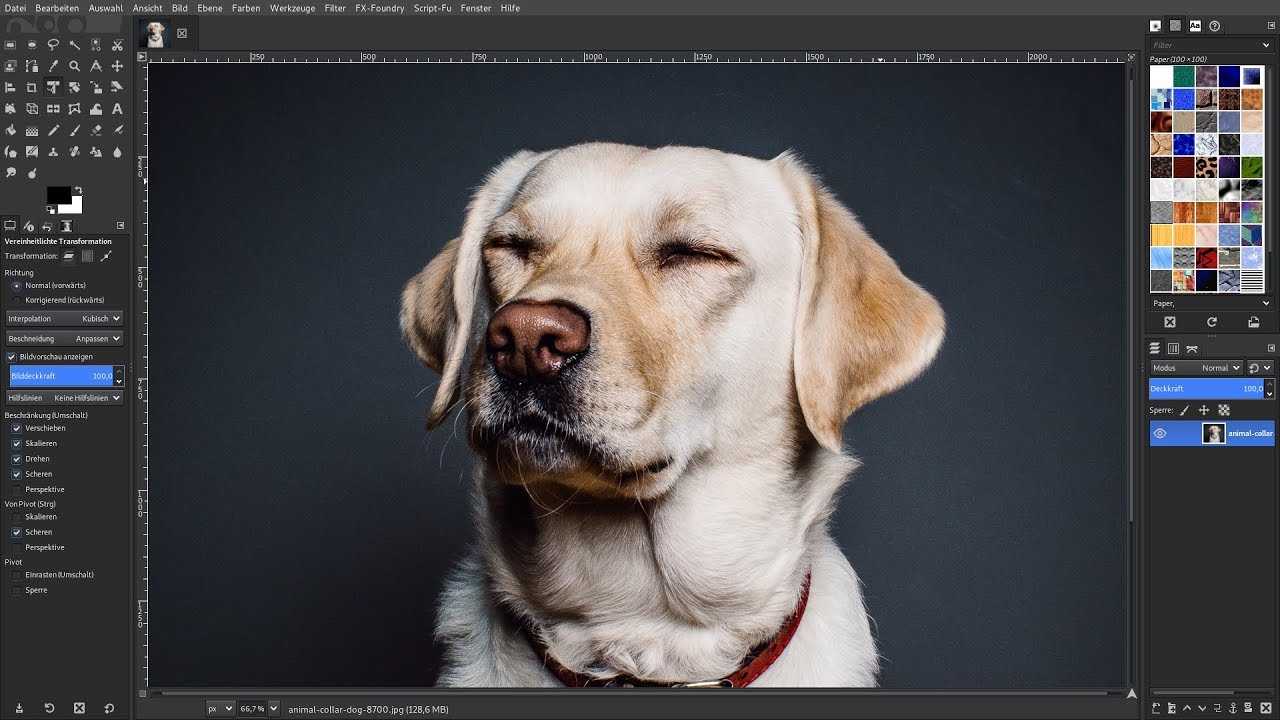Refresh patterns button
Screen dimensions: 1280x720
1212,322
